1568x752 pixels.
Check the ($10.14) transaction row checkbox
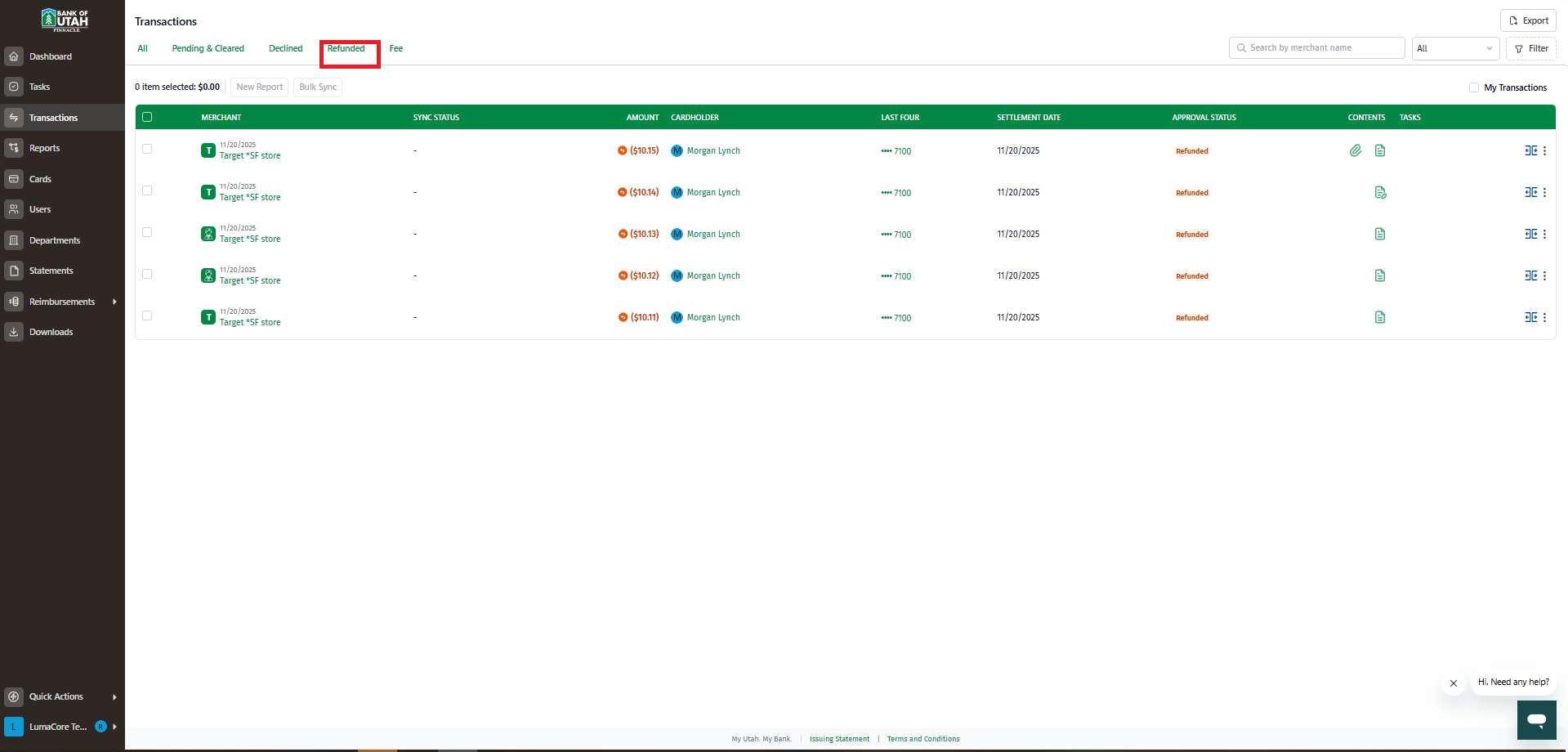[147, 190]
